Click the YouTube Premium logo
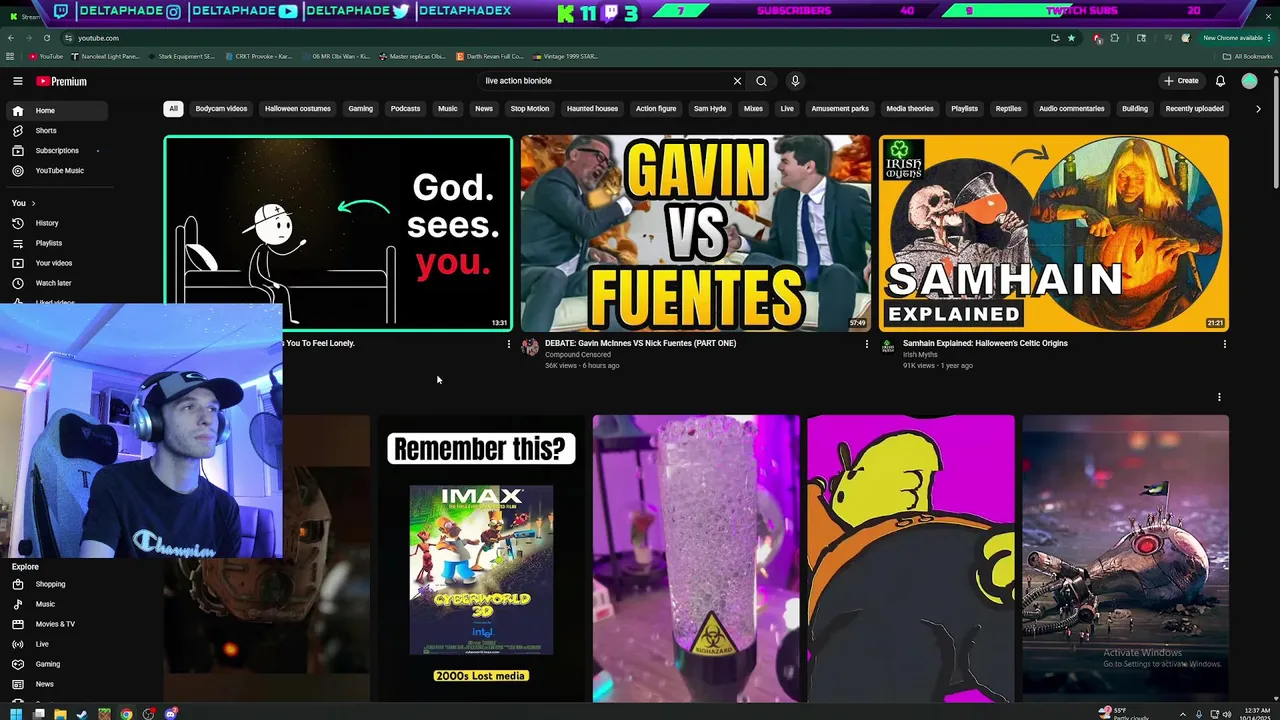The height and width of the screenshot is (720, 1280). pos(62,81)
